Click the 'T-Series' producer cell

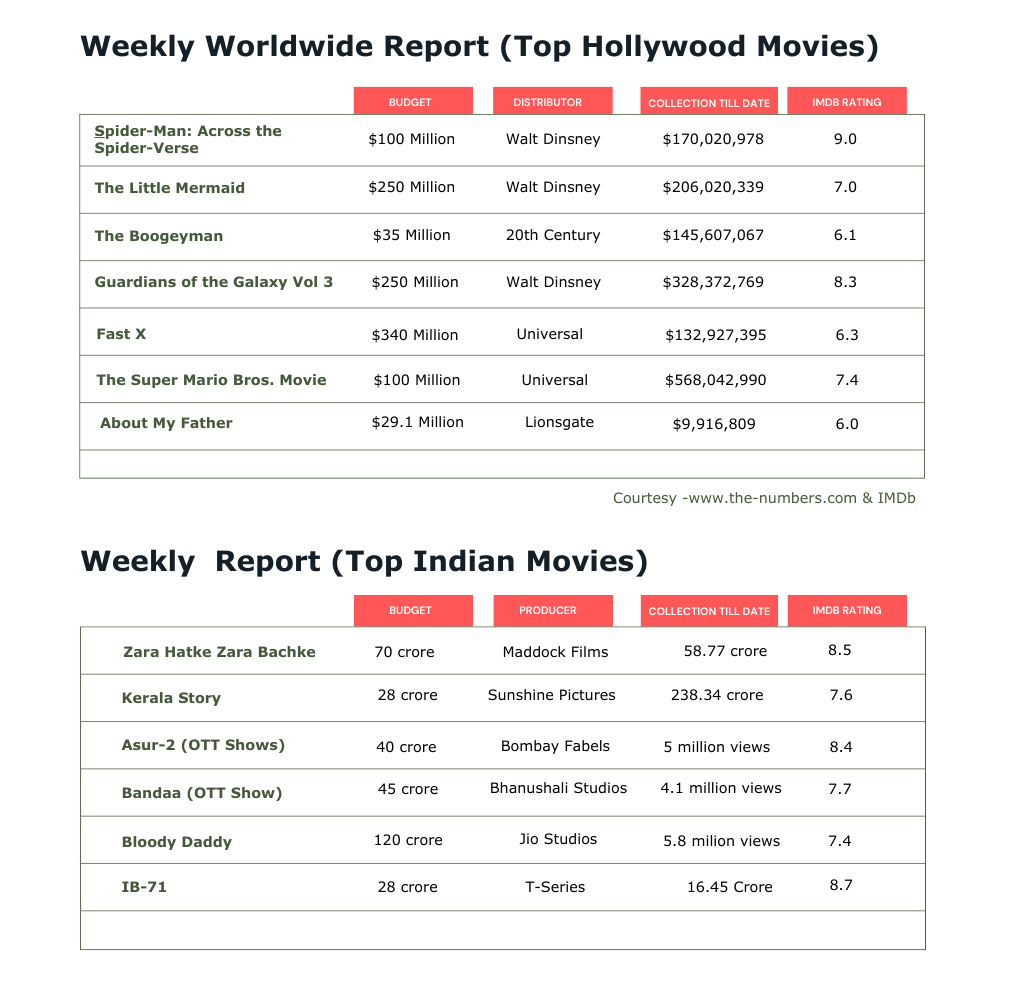(x=555, y=887)
